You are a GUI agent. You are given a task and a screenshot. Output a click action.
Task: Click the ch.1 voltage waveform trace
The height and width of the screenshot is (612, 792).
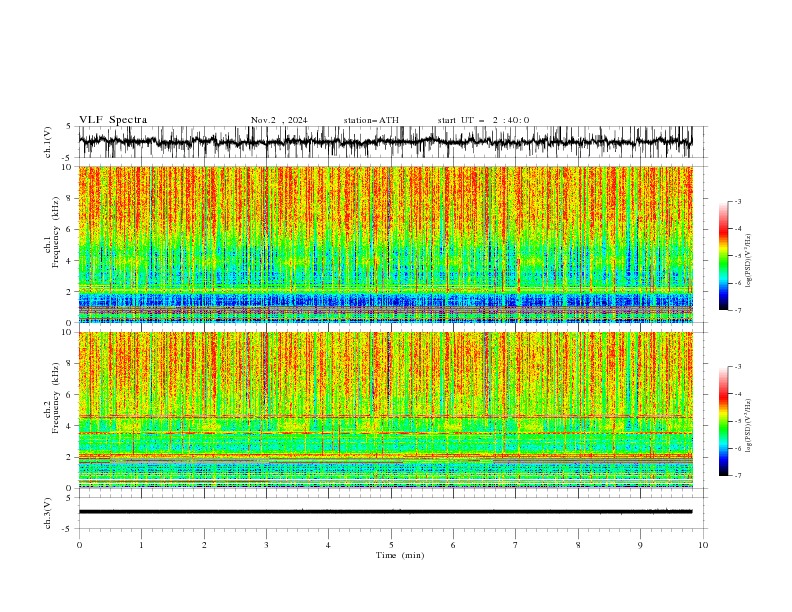(x=386, y=142)
